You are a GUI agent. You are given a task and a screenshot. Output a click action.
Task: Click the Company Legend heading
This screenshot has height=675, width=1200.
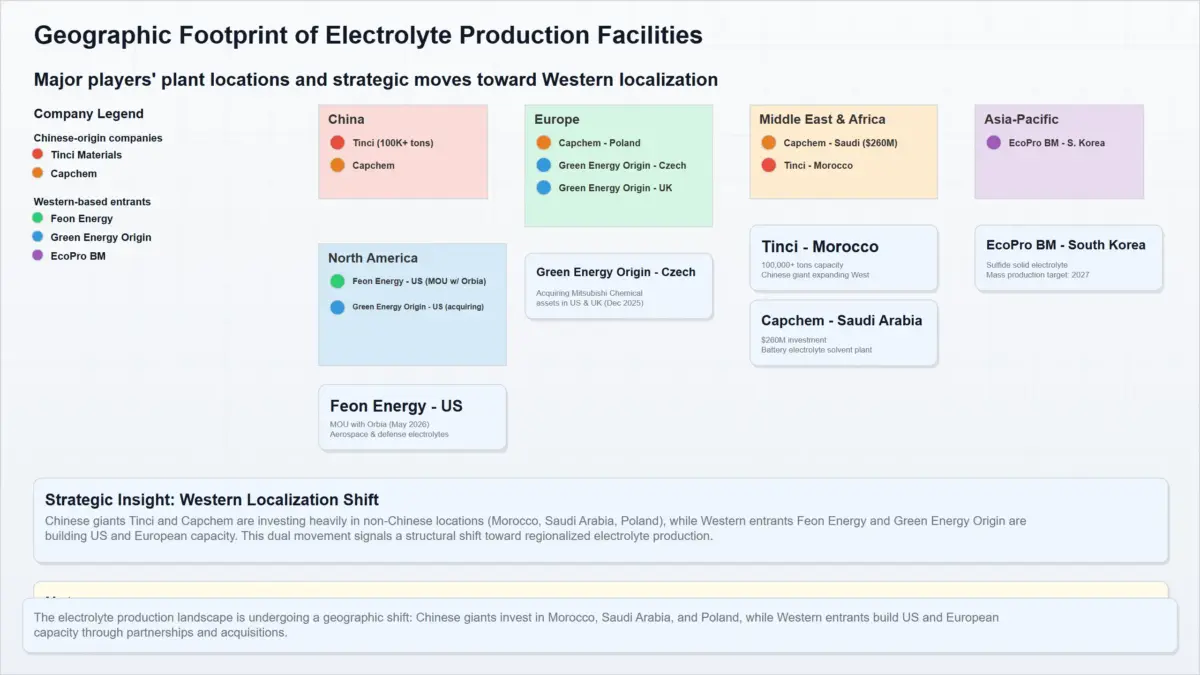click(x=89, y=114)
